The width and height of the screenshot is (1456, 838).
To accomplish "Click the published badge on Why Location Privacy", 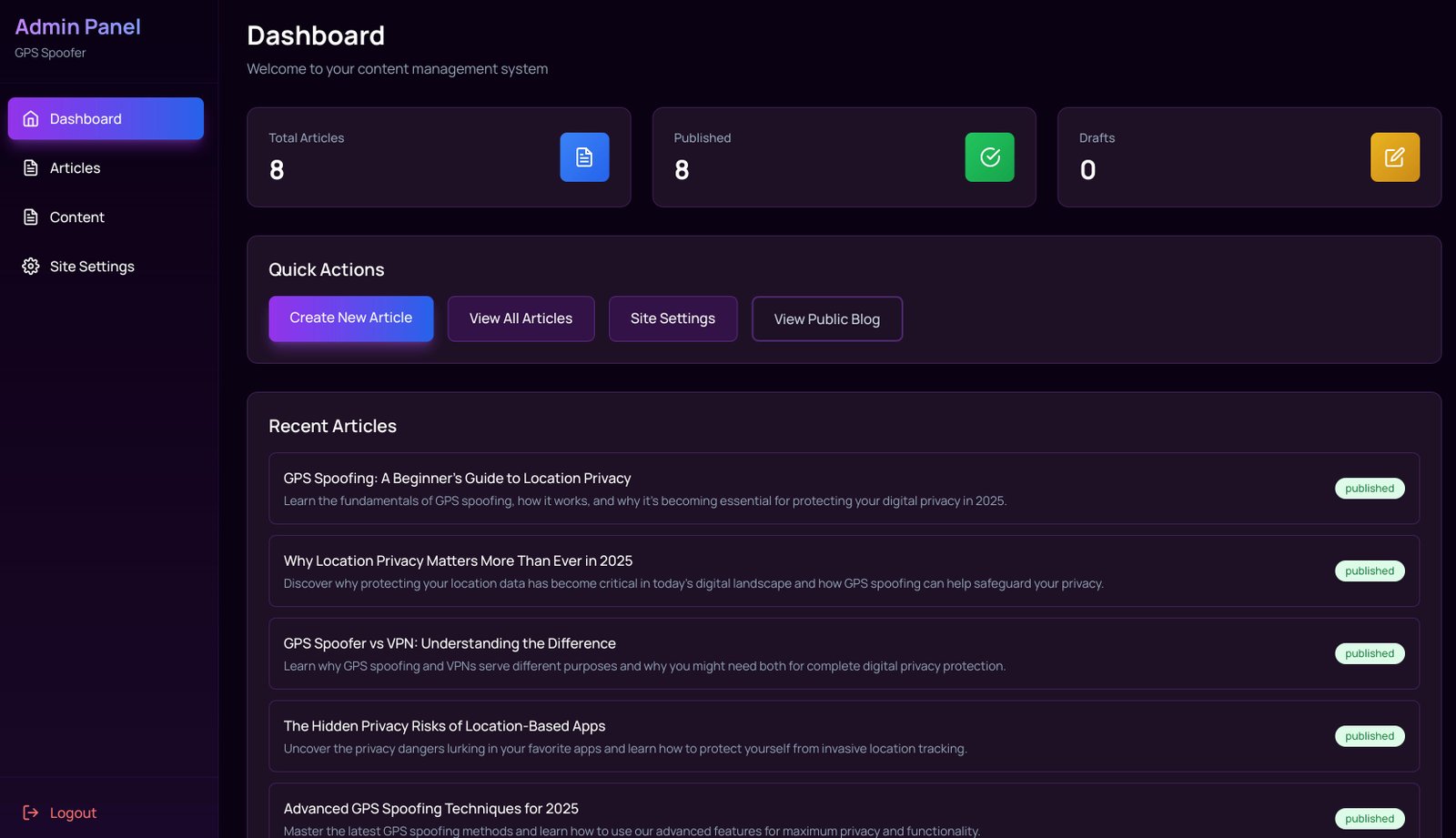I will point(1369,571).
